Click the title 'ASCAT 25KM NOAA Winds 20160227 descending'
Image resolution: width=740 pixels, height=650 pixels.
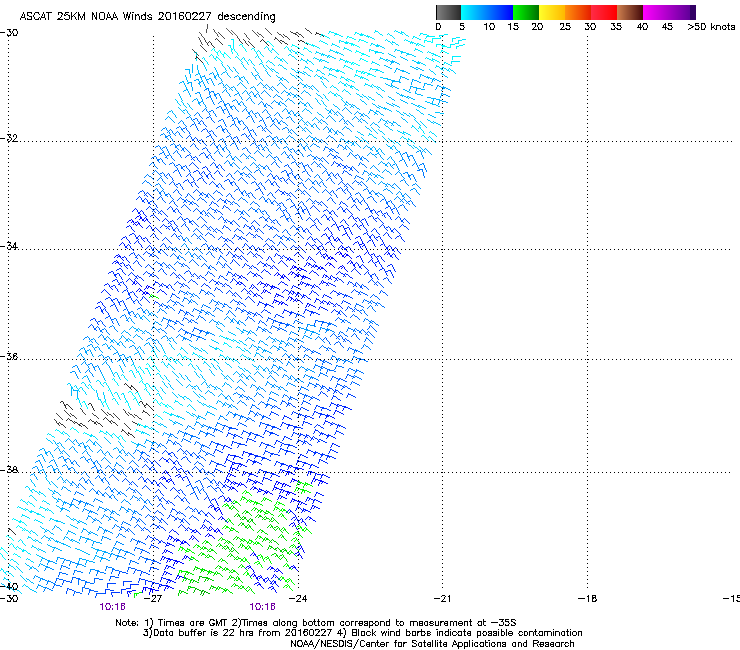(147, 16)
